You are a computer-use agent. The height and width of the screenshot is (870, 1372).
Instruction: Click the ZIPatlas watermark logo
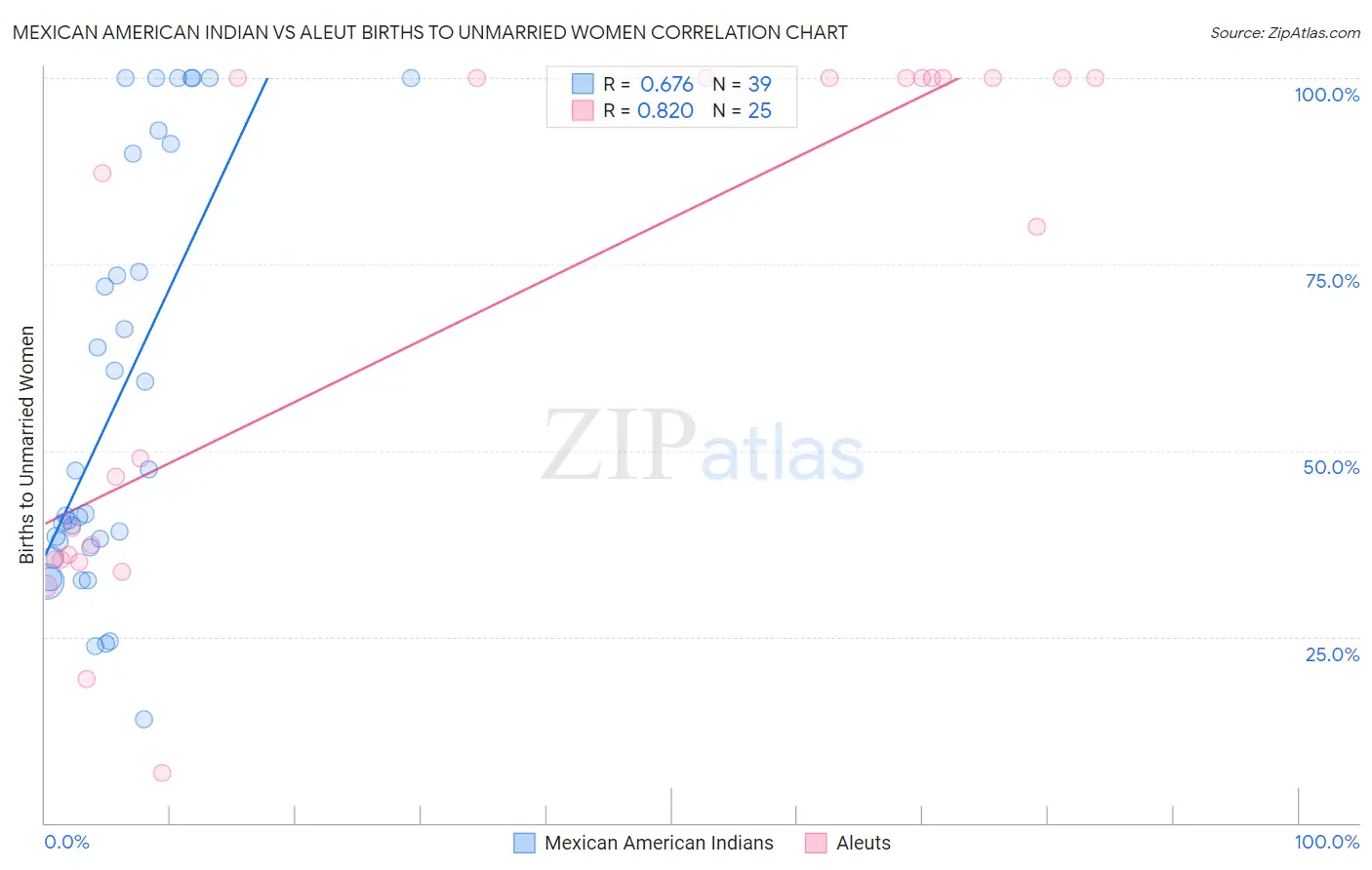pyautogui.click(x=703, y=447)
